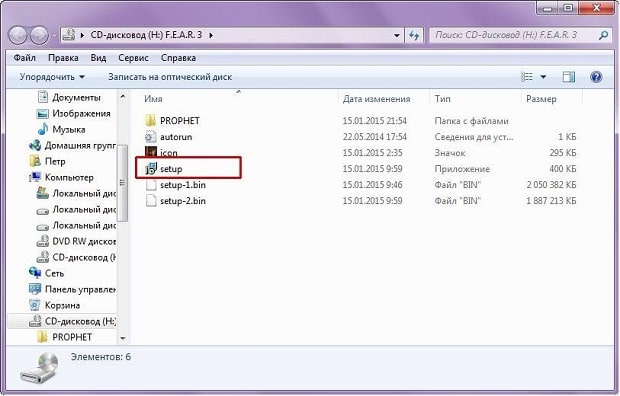Click the search magnifier icon
The width and height of the screenshot is (620, 396).
click(x=603, y=35)
